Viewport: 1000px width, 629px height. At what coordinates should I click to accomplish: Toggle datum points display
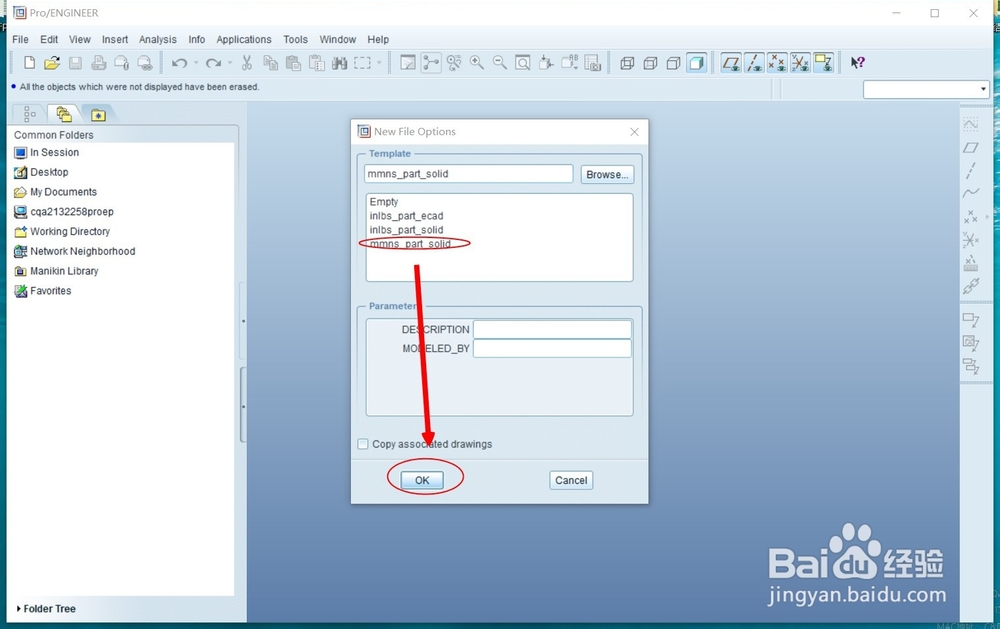[777, 63]
